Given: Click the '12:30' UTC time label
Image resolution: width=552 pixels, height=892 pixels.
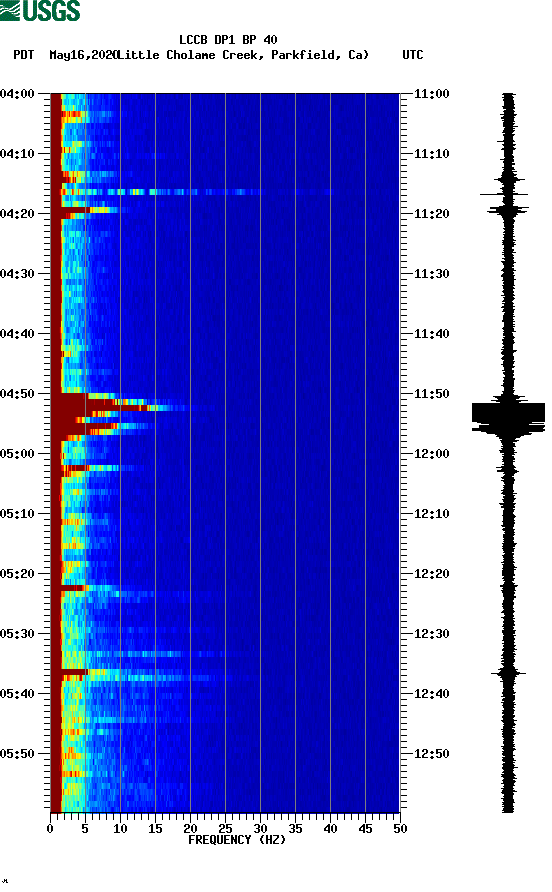Looking at the screenshot, I should (431, 634).
